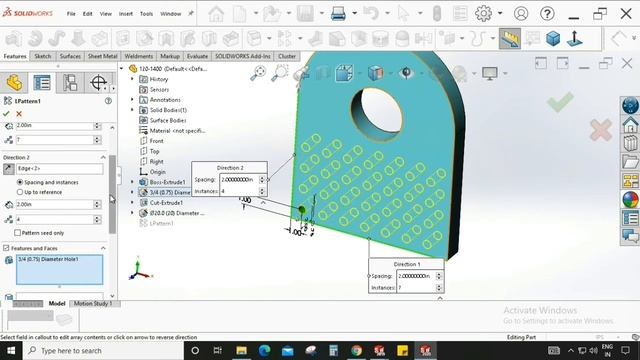Open the Tools menu

pyautogui.click(x=146, y=13)
